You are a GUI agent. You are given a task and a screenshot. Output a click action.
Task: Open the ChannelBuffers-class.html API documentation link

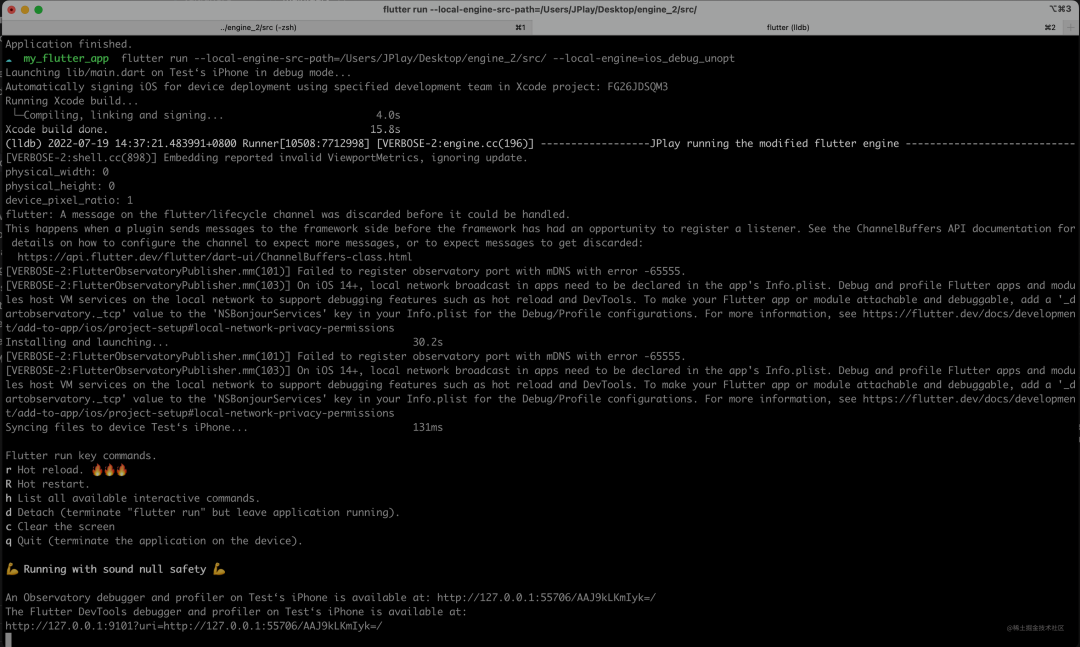(x=214, y=257)
